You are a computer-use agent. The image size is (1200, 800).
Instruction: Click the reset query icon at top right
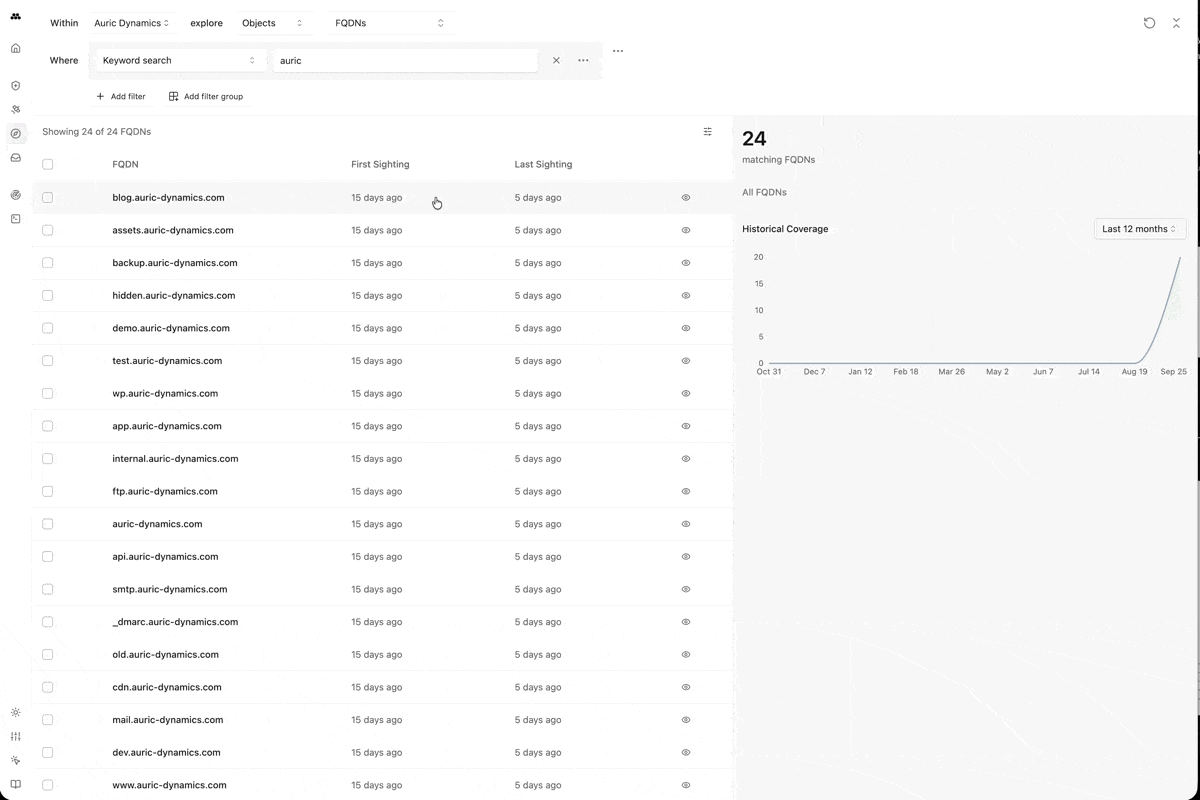1149,23
